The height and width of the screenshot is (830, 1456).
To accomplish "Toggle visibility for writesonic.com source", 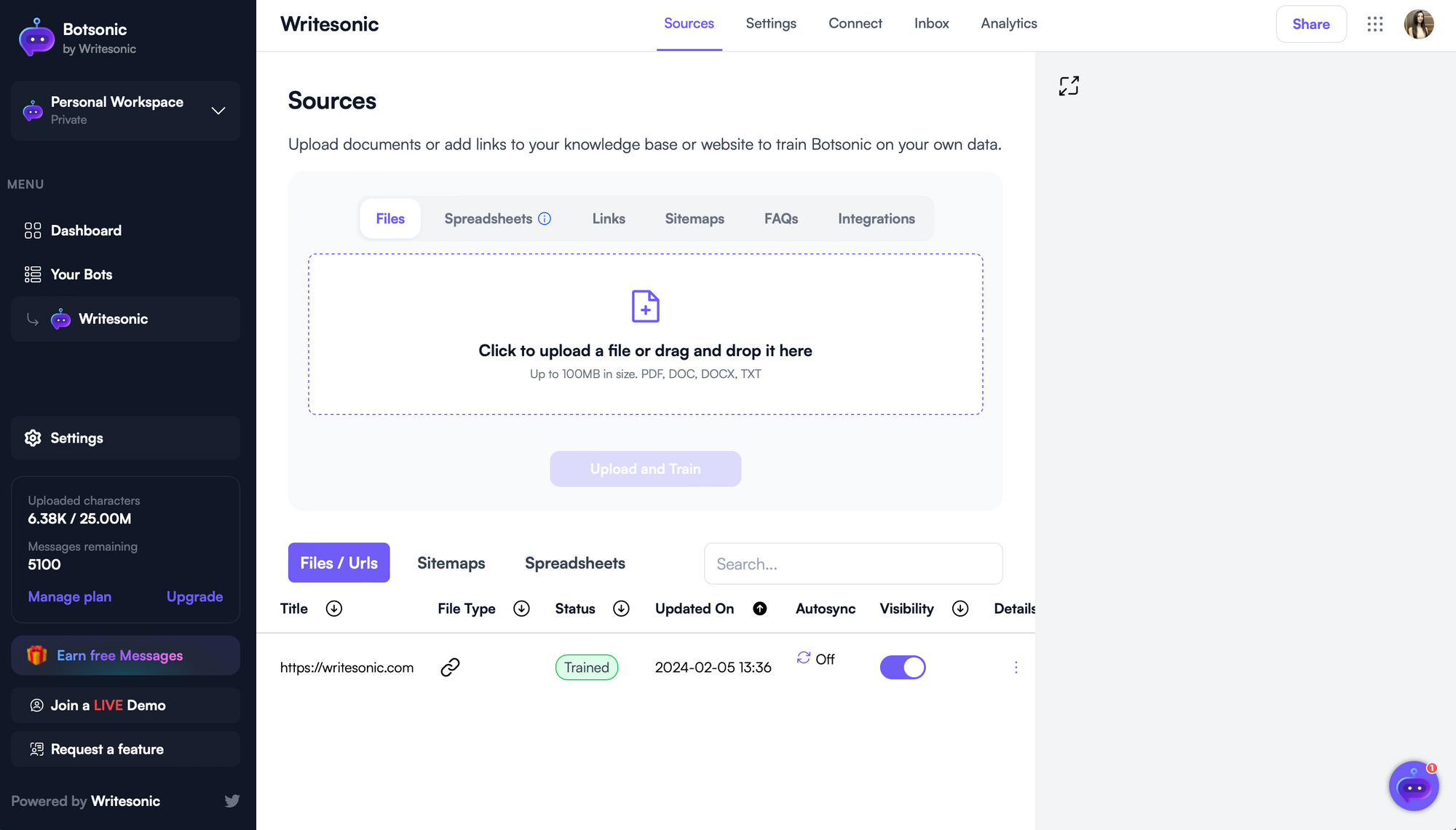I will click(903, 667).
